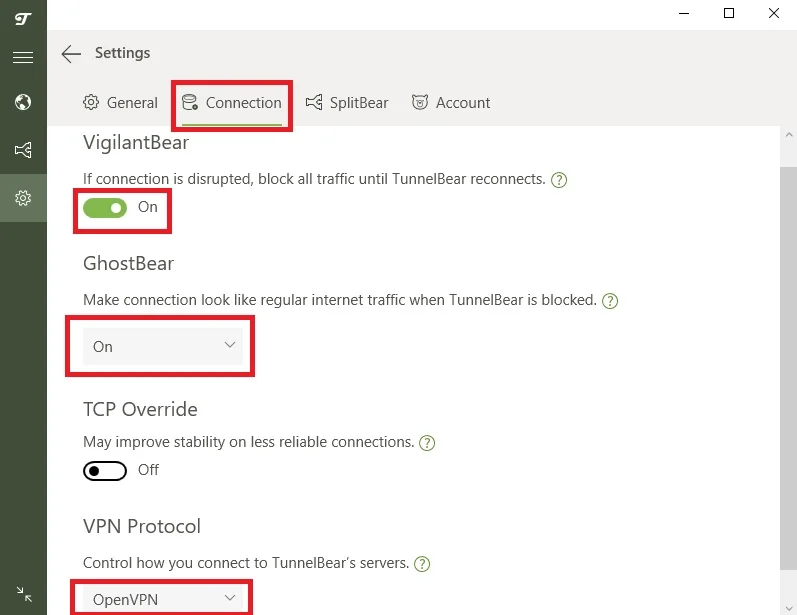
Task: Open the GhostBear On dropdown
Action: point(164,346)
